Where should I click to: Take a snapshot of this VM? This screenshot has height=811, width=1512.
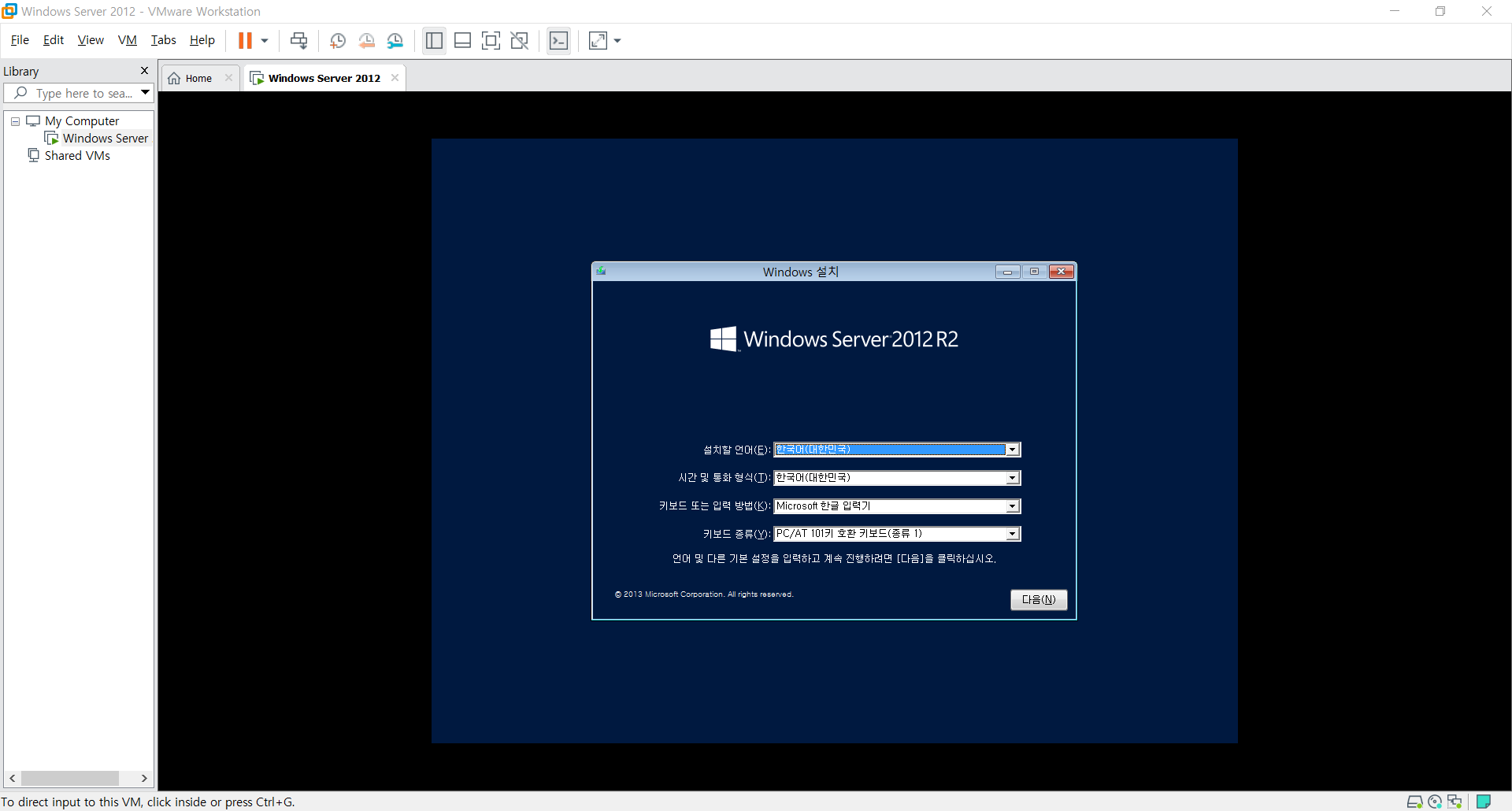tap(338, 41)
